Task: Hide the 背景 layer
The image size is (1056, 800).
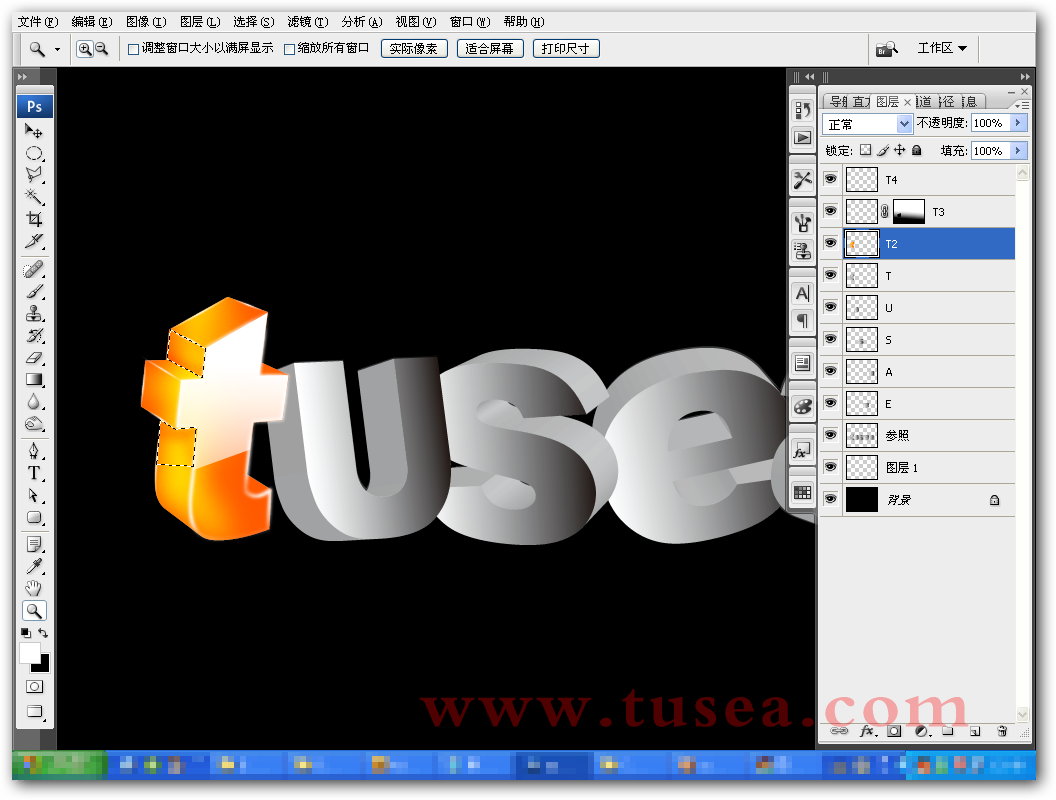Action: pos(830,499)
